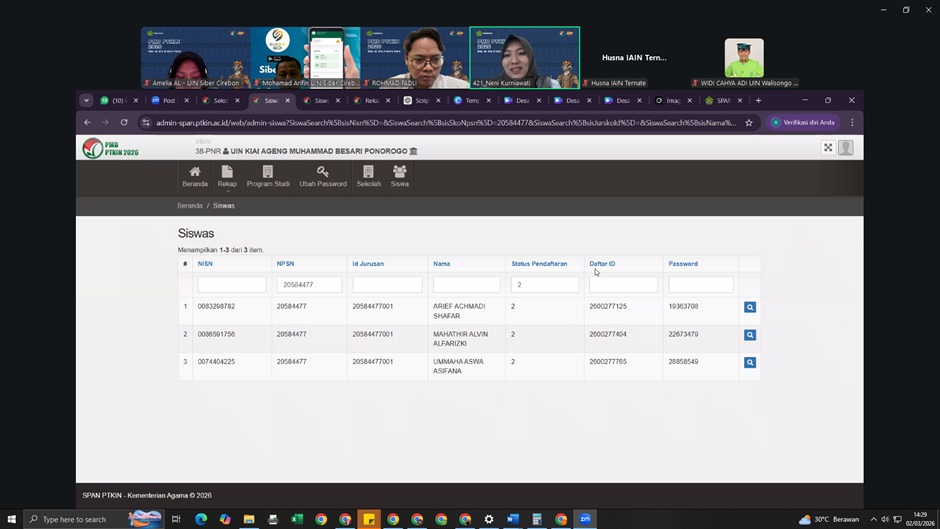The image size is (940, 529).
Task: Focus the Daftar ID filter box
Action: point(623,285)
